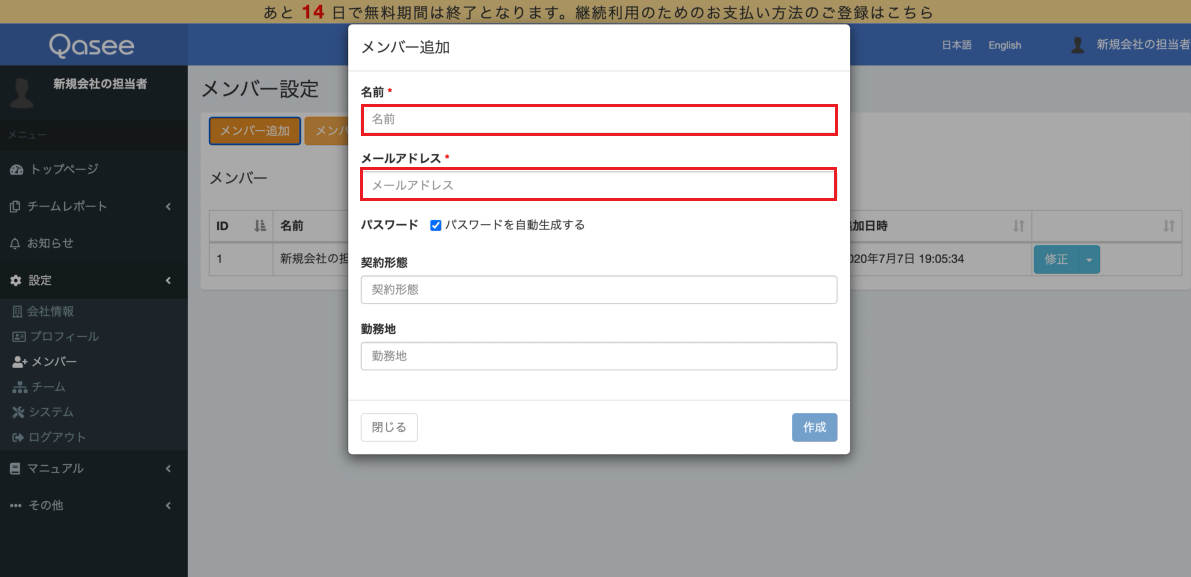Sort table by ID column icon

coord(261,226)
